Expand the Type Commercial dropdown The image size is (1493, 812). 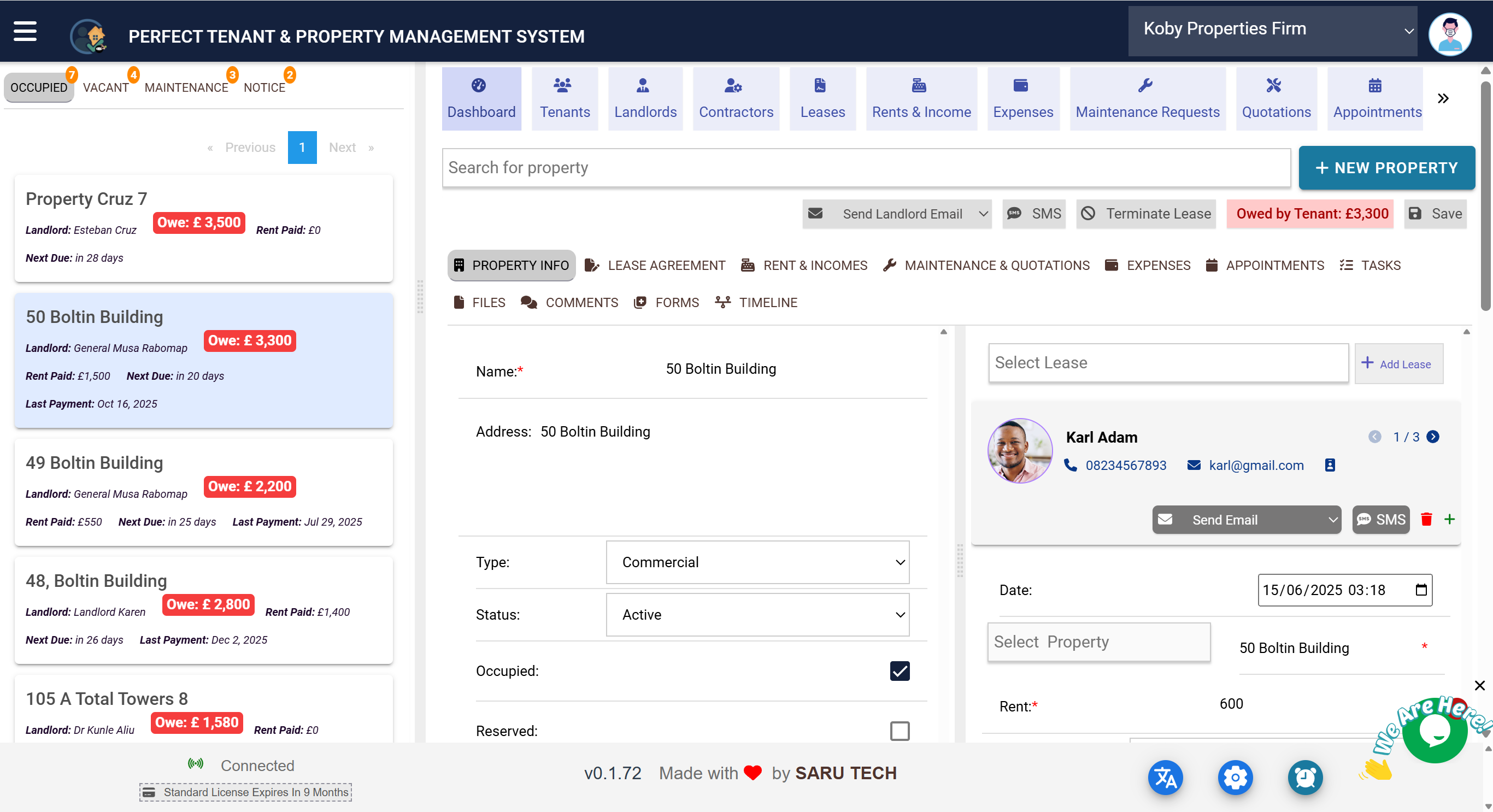coord(757,562)
